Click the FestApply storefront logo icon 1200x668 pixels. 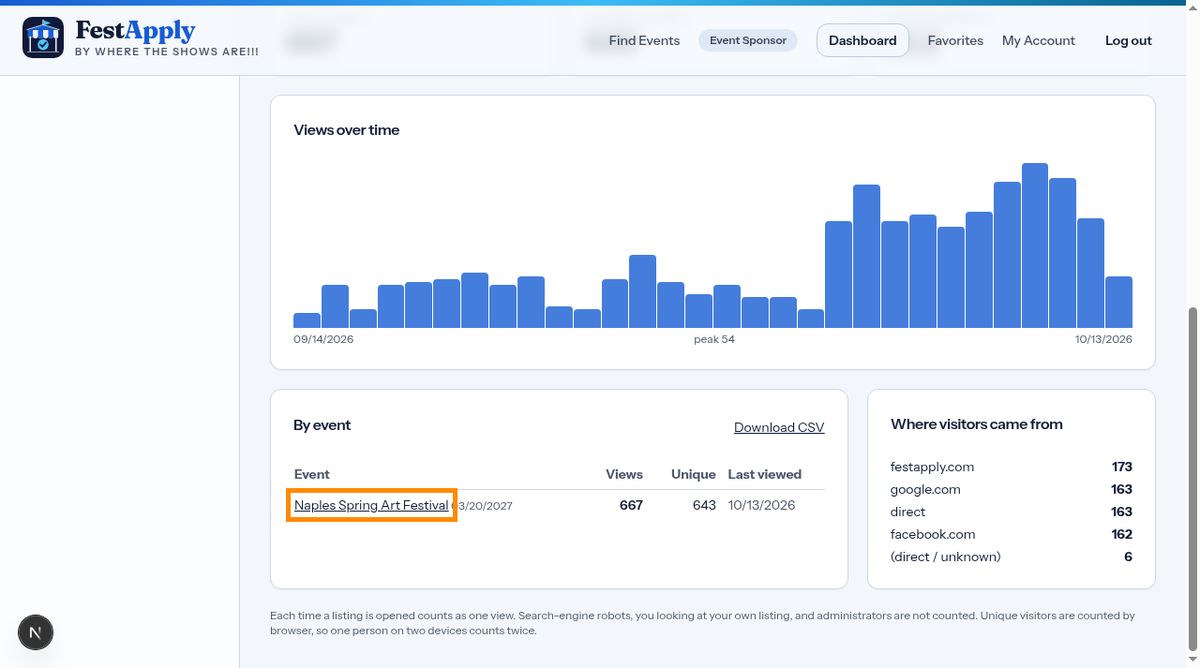43,38
